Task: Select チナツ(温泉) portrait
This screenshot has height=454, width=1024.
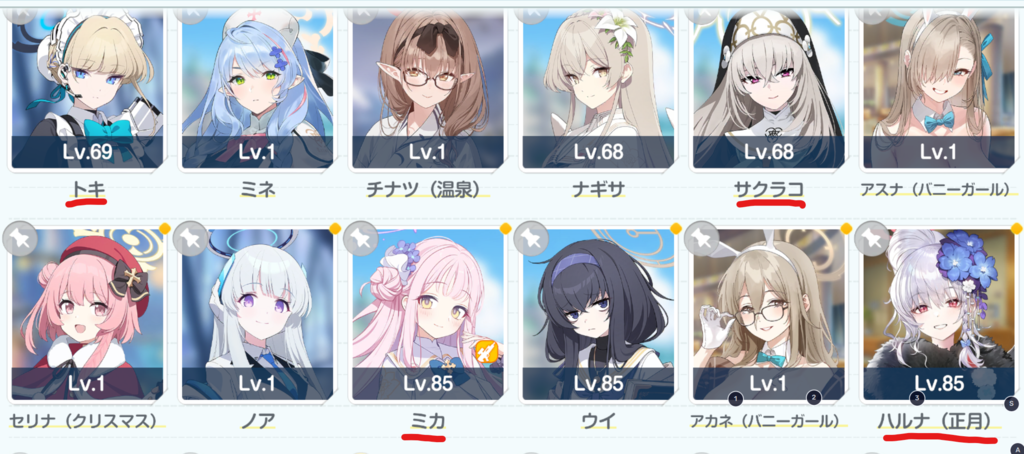Action: [x=428, y=89]
